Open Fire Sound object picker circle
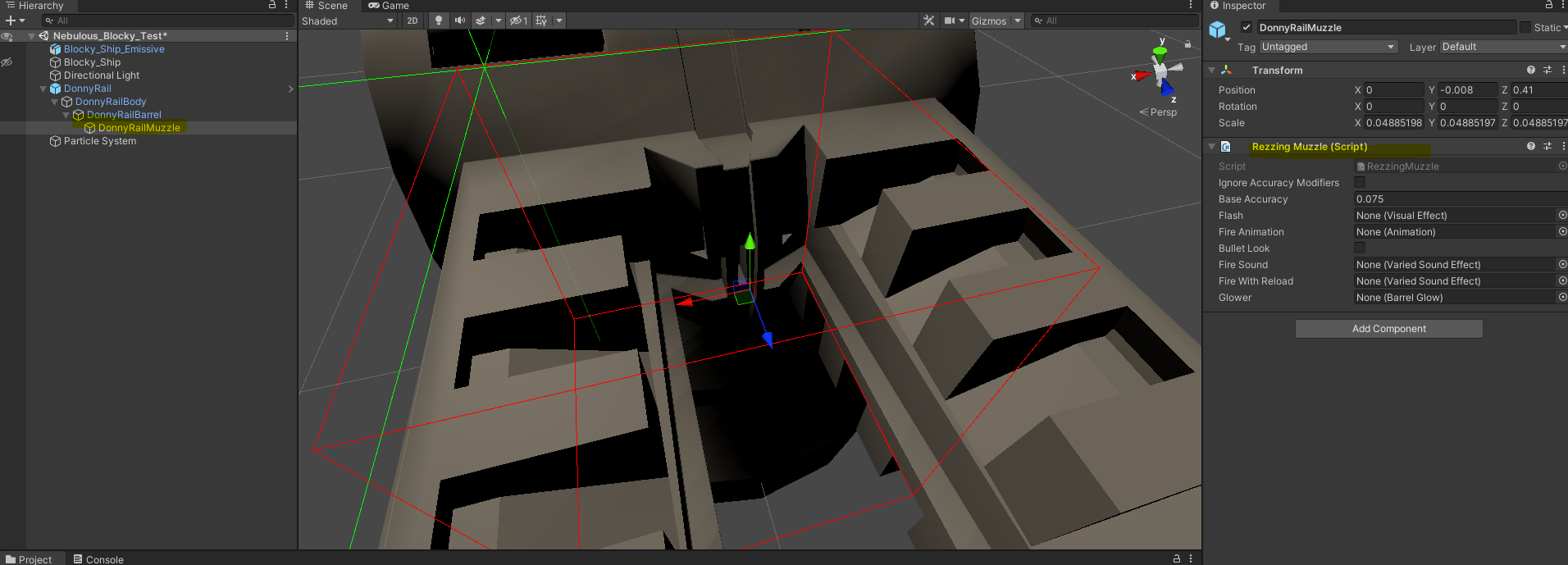 click(x=1562, y=264)
